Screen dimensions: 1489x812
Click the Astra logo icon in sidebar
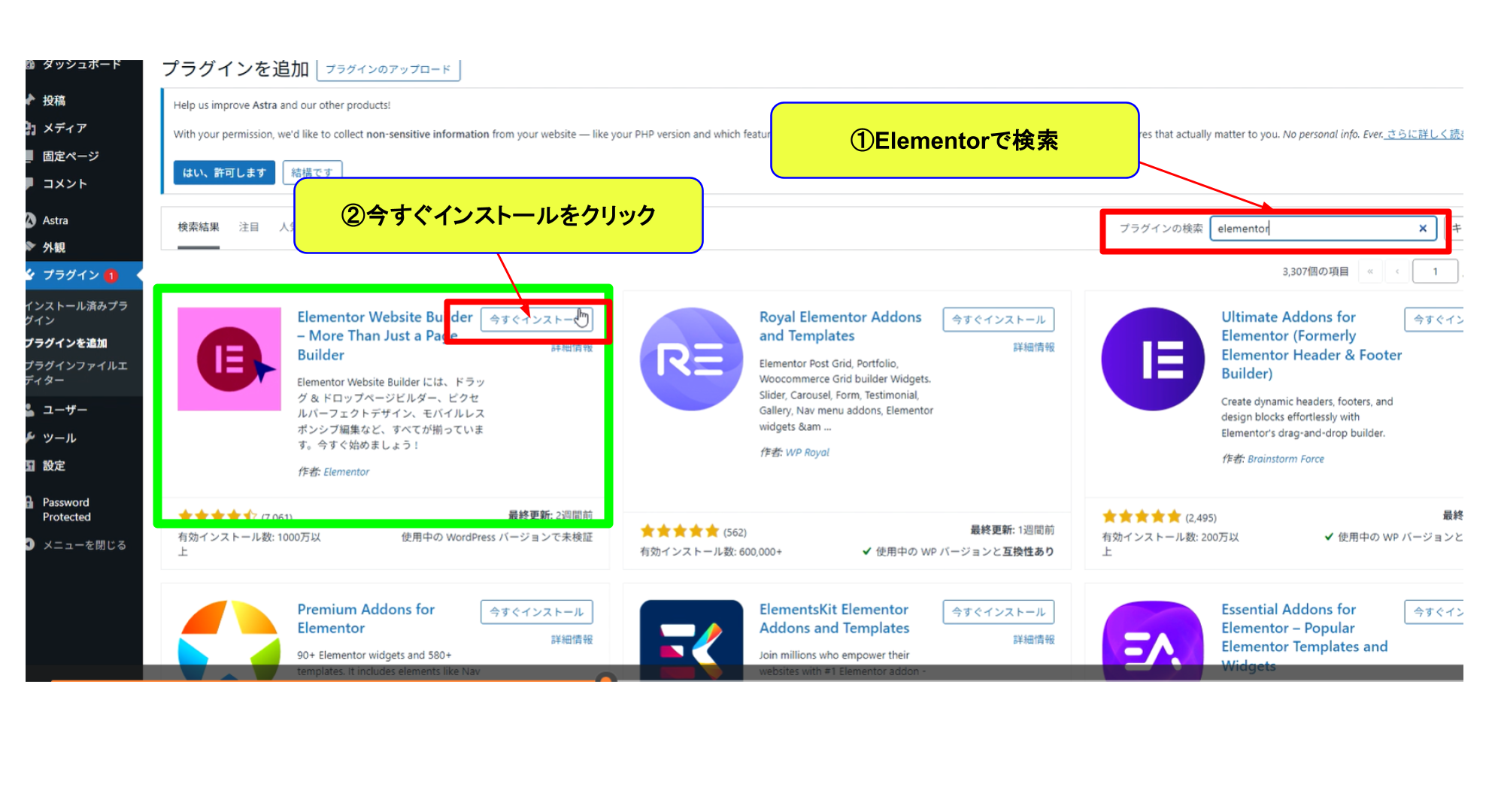[x=30, y=220]
